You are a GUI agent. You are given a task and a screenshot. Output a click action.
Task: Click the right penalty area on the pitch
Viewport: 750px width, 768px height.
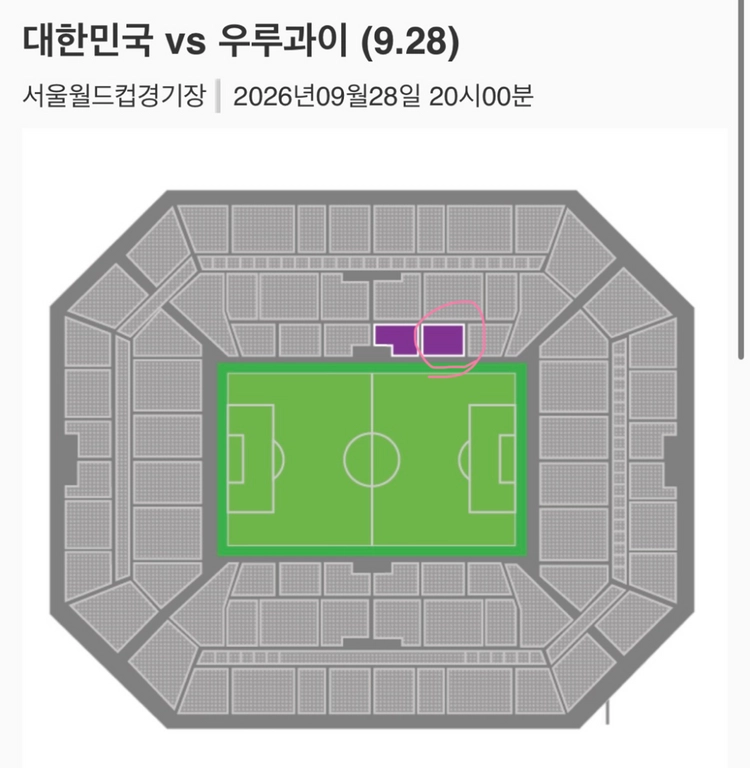pos(492,458)
